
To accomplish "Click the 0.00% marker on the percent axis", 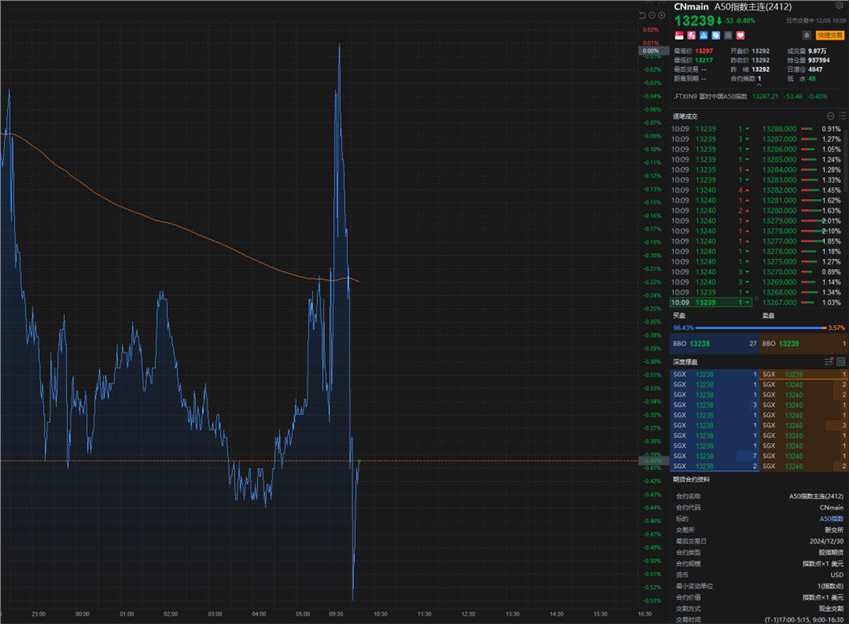I will pyautogui.click(x=652, y=51).
